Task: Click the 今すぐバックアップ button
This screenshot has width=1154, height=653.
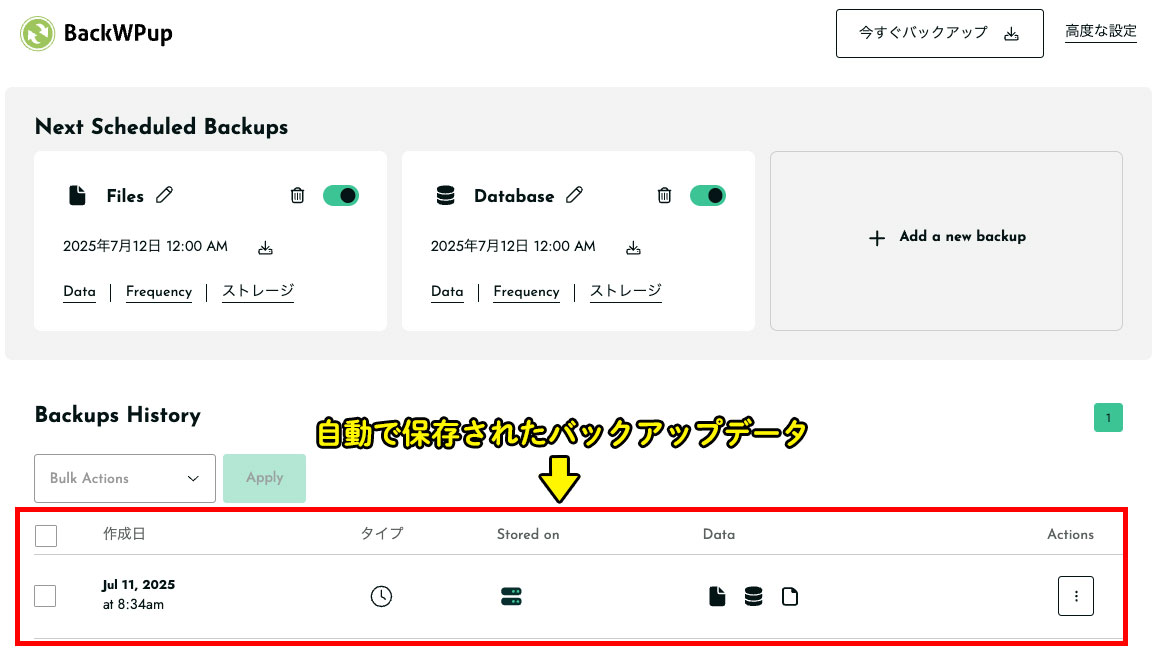Action: 939,33
